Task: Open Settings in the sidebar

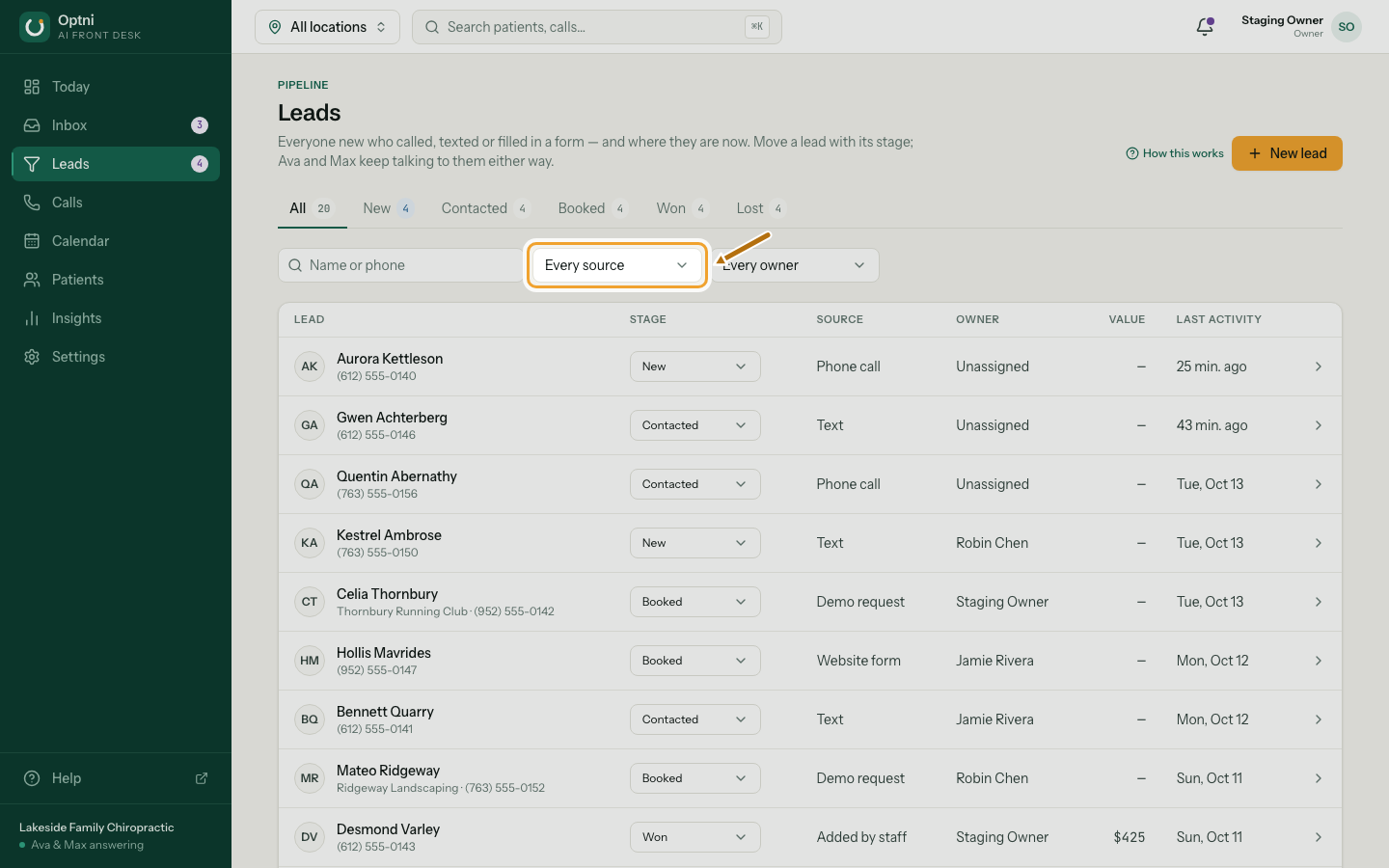Action: pos(116,357)
